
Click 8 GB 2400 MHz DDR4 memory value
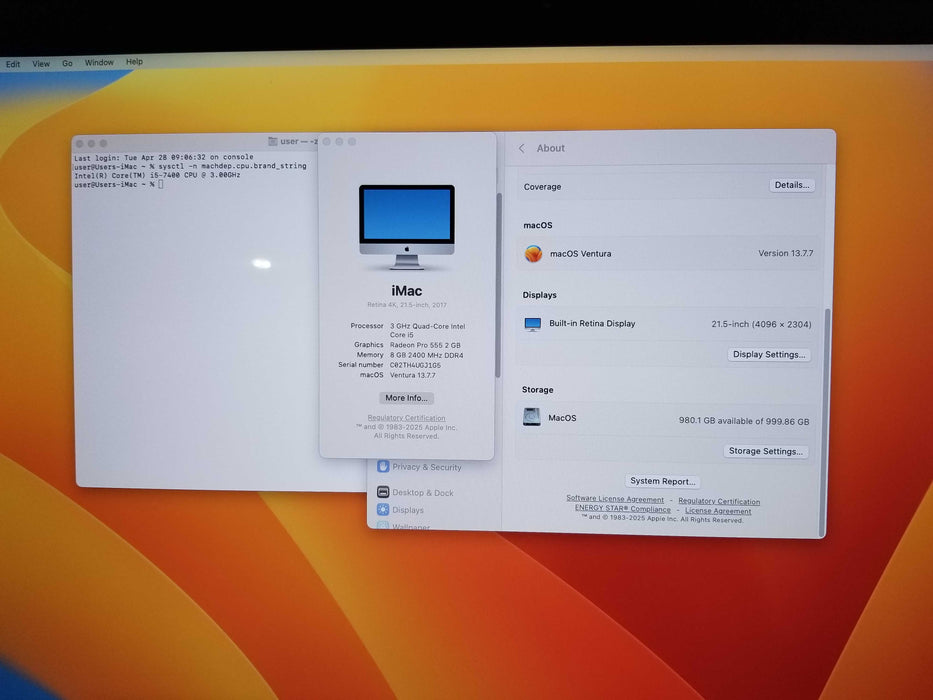click(x=426, y=355)
